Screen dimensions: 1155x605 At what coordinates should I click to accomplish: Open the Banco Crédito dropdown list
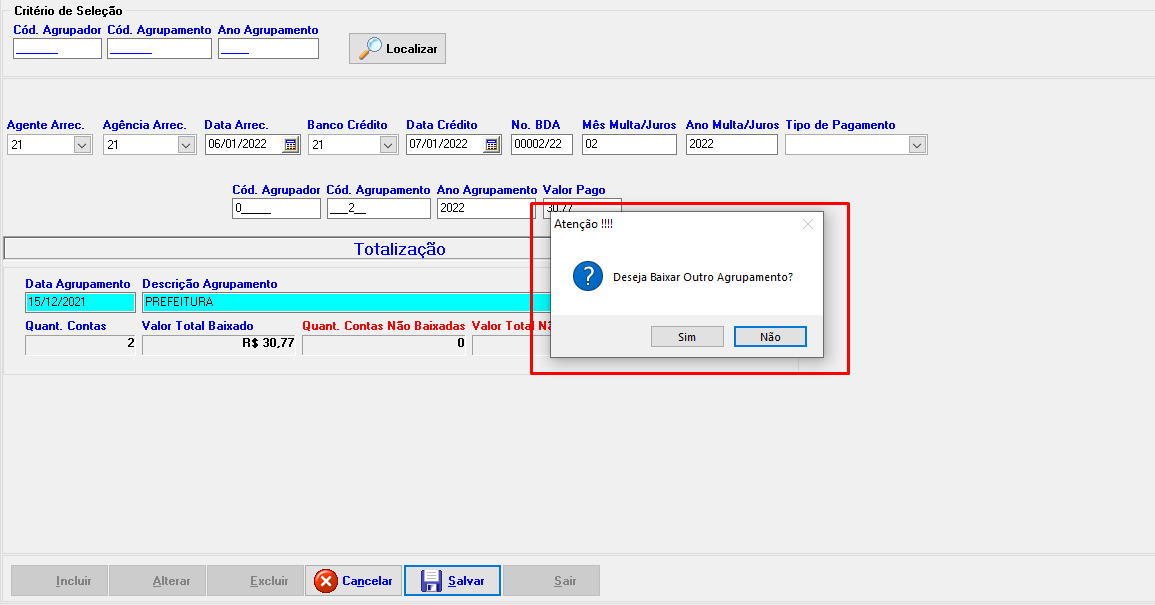[388, 145]
